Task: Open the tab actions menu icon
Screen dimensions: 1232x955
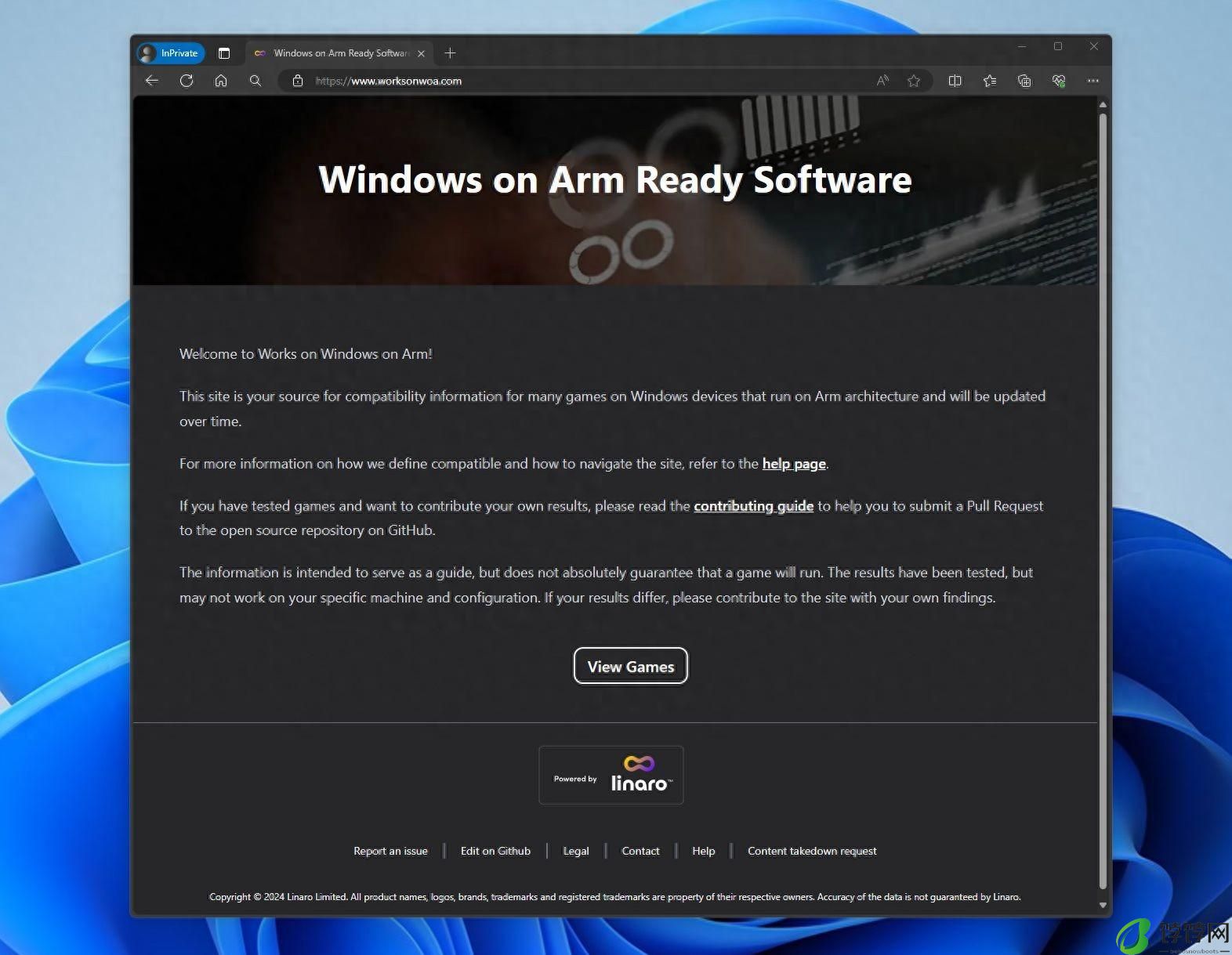Action: (224, 53)
